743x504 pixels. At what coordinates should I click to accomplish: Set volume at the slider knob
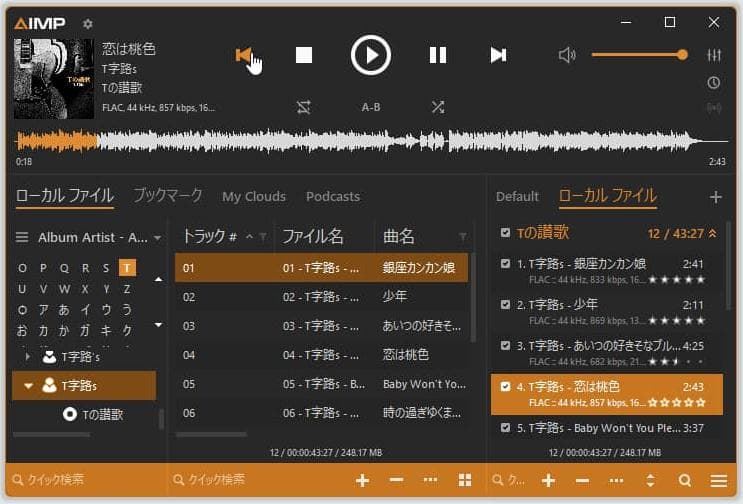[682, 55]
